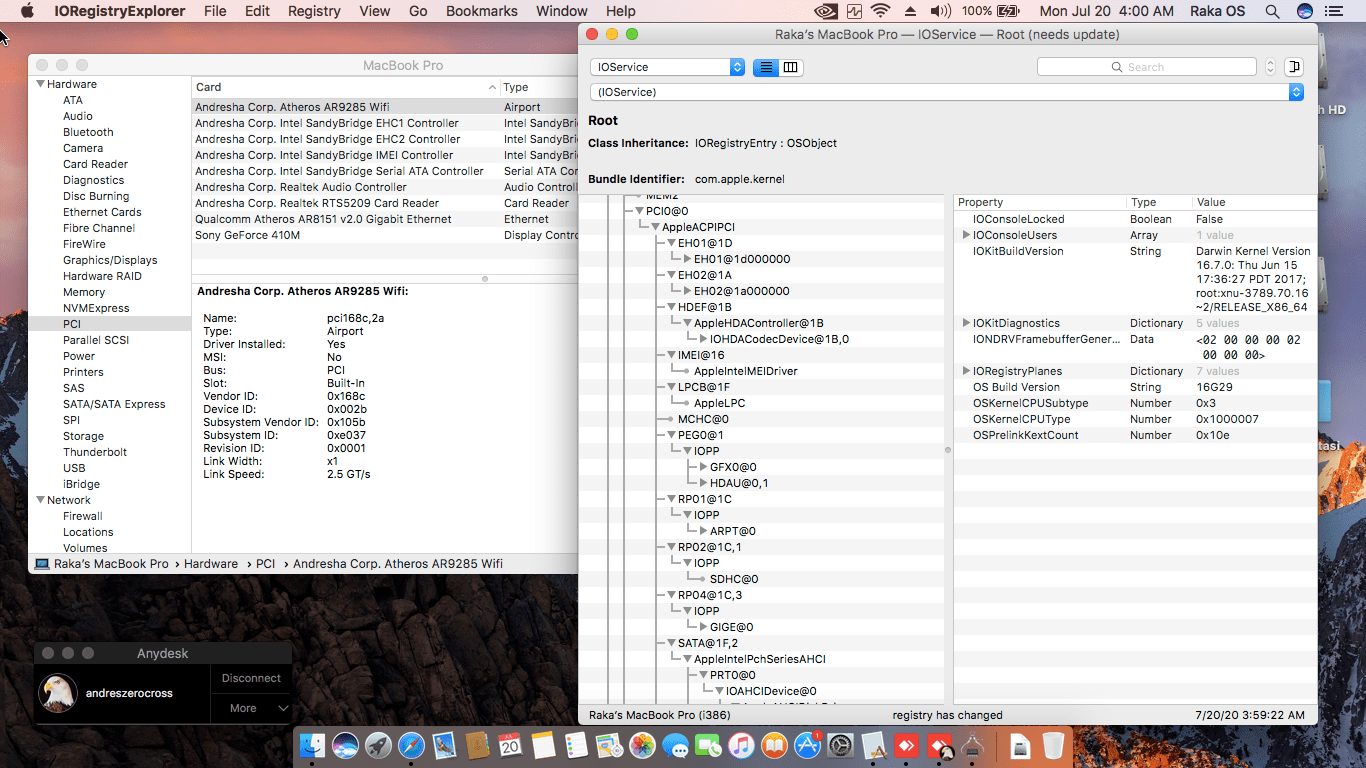This screenshot has height=768, width=1366.
Task: Switch IORegistryExplorer to list view
Action: click(x=766, y=67)
